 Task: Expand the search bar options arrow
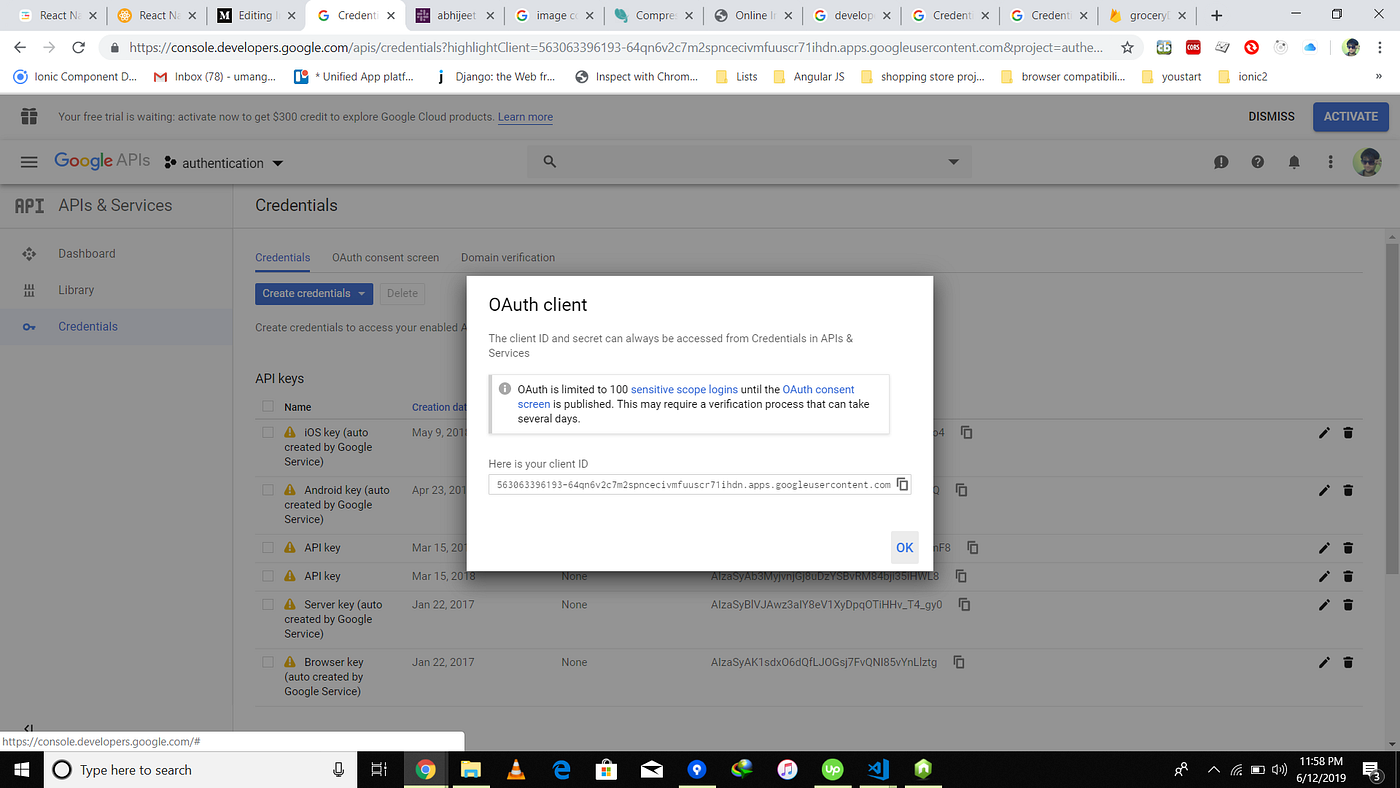pyautogui.click(x=952, y=161)
